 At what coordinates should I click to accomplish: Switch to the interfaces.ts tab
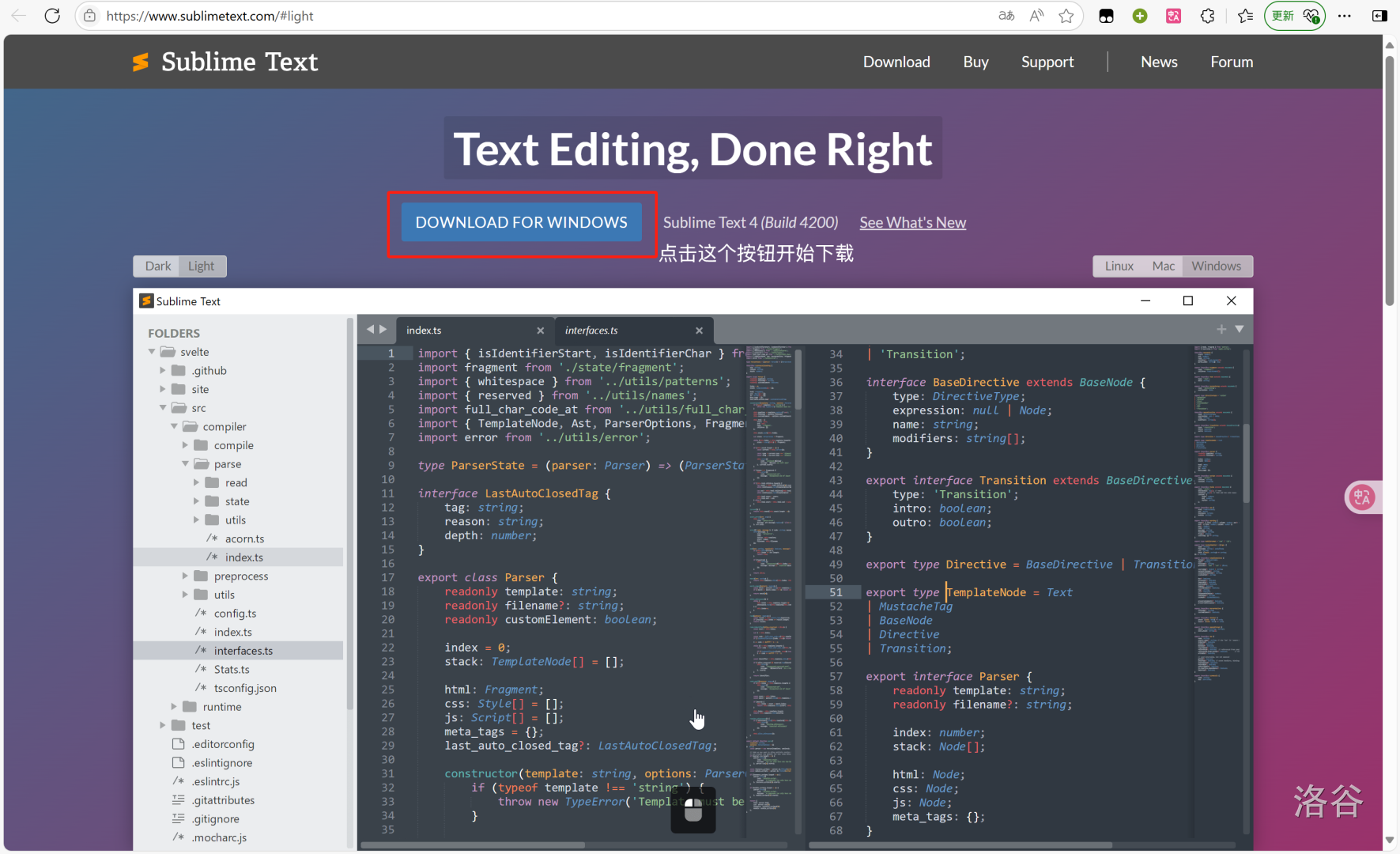coord(591,330)
